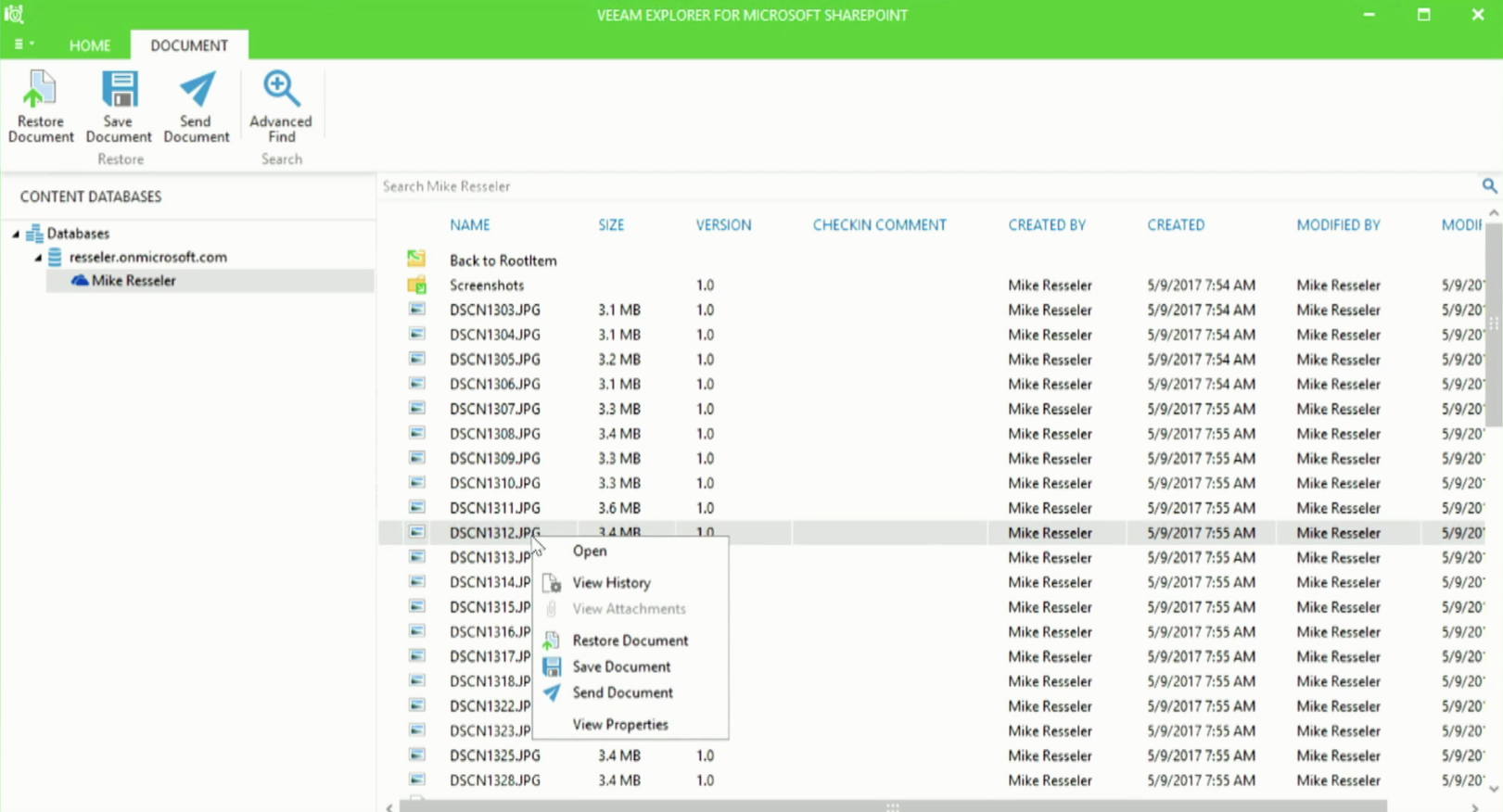Viewport: 1503px width, 812px height.
Task: Click the image icon for DSCN1307.JPG
Action: pyautogui.click(x=417, y=408)
